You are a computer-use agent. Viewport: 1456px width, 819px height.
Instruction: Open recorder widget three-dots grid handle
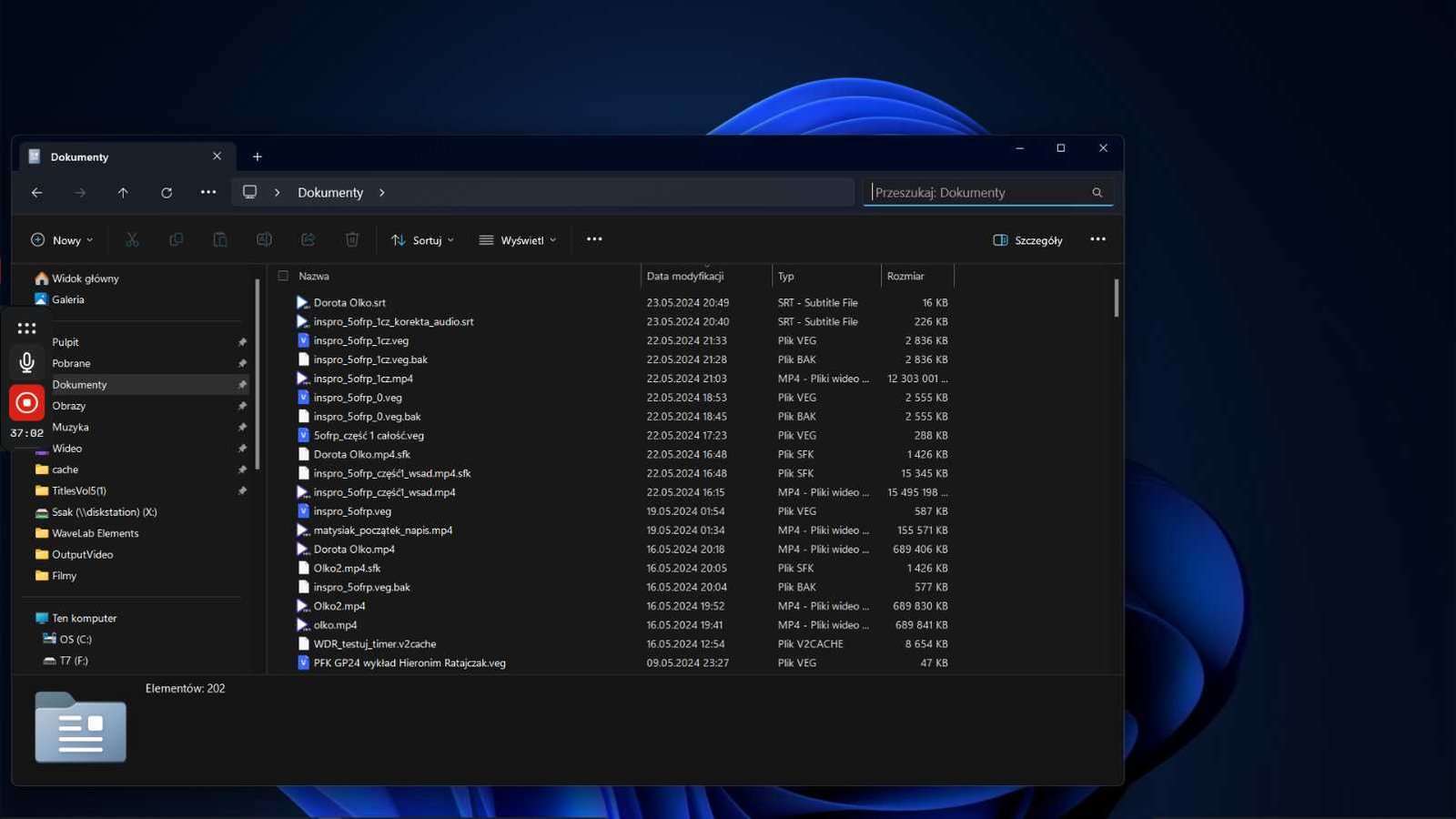coord(26,329)
